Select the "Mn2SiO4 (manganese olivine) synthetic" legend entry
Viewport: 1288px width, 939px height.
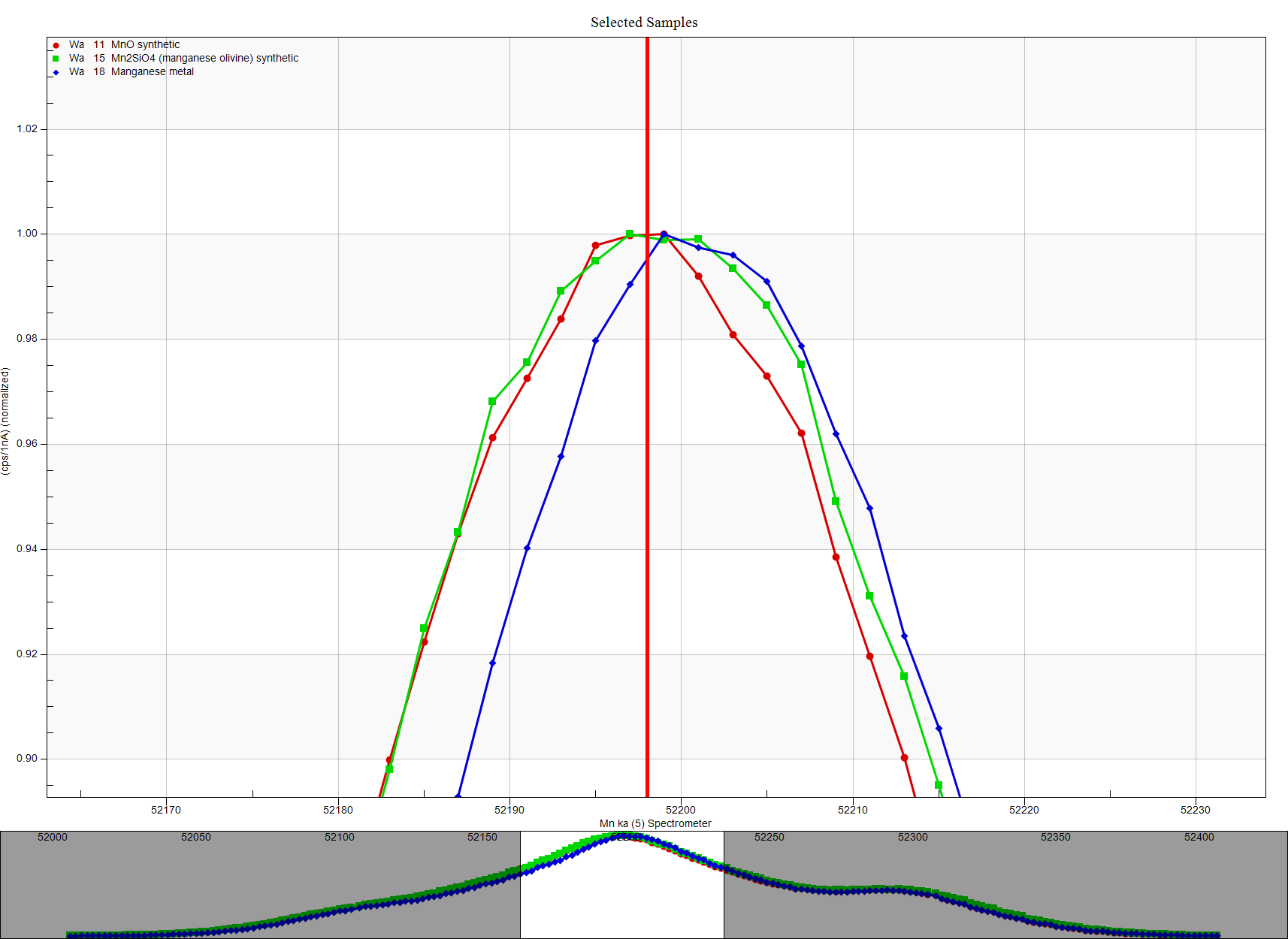[204, 59]
